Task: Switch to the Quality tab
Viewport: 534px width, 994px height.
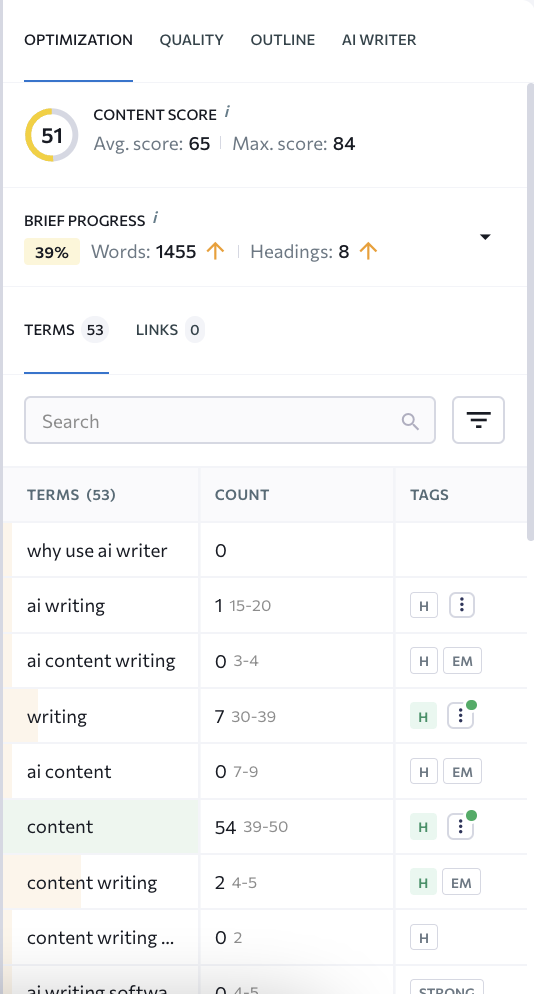Action: click(192, 40)
